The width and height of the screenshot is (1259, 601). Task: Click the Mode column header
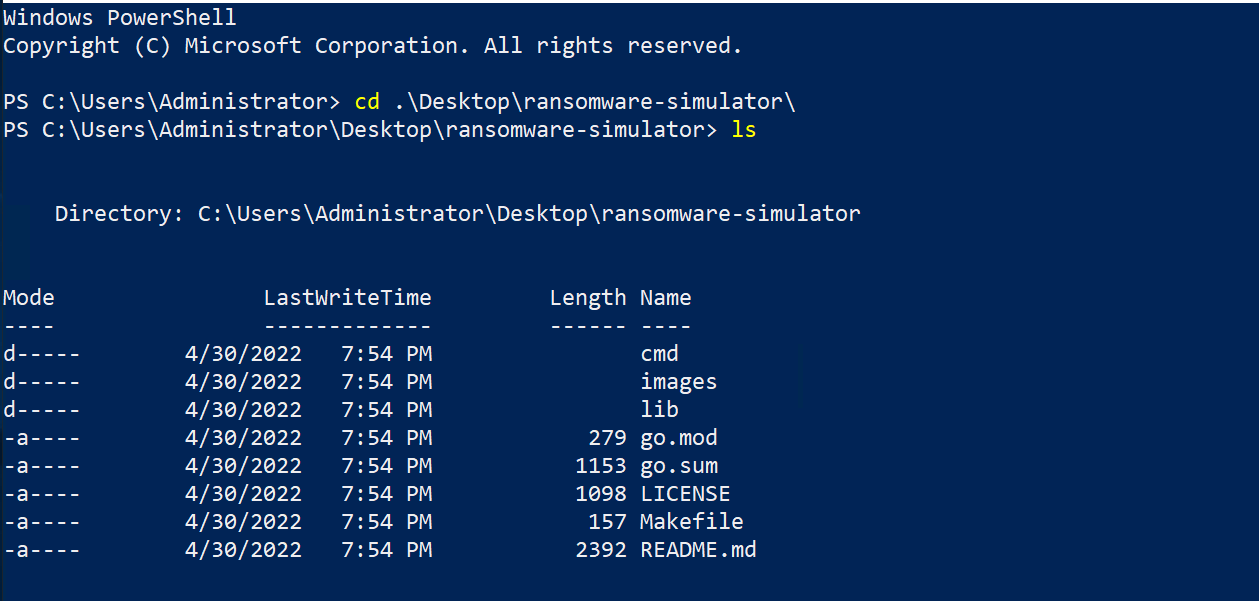tap(29, 298)
